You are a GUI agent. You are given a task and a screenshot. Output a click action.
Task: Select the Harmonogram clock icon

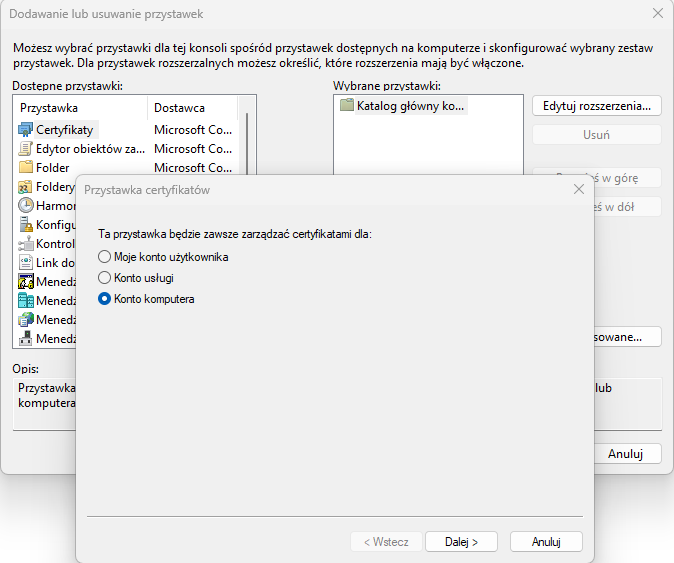click(x=26, y=206)
